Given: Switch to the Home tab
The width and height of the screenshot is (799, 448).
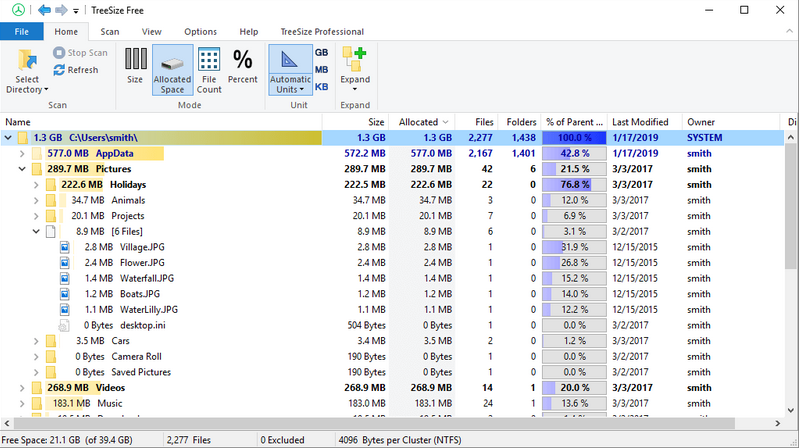Looking at the screenshot, I should 66,32.
